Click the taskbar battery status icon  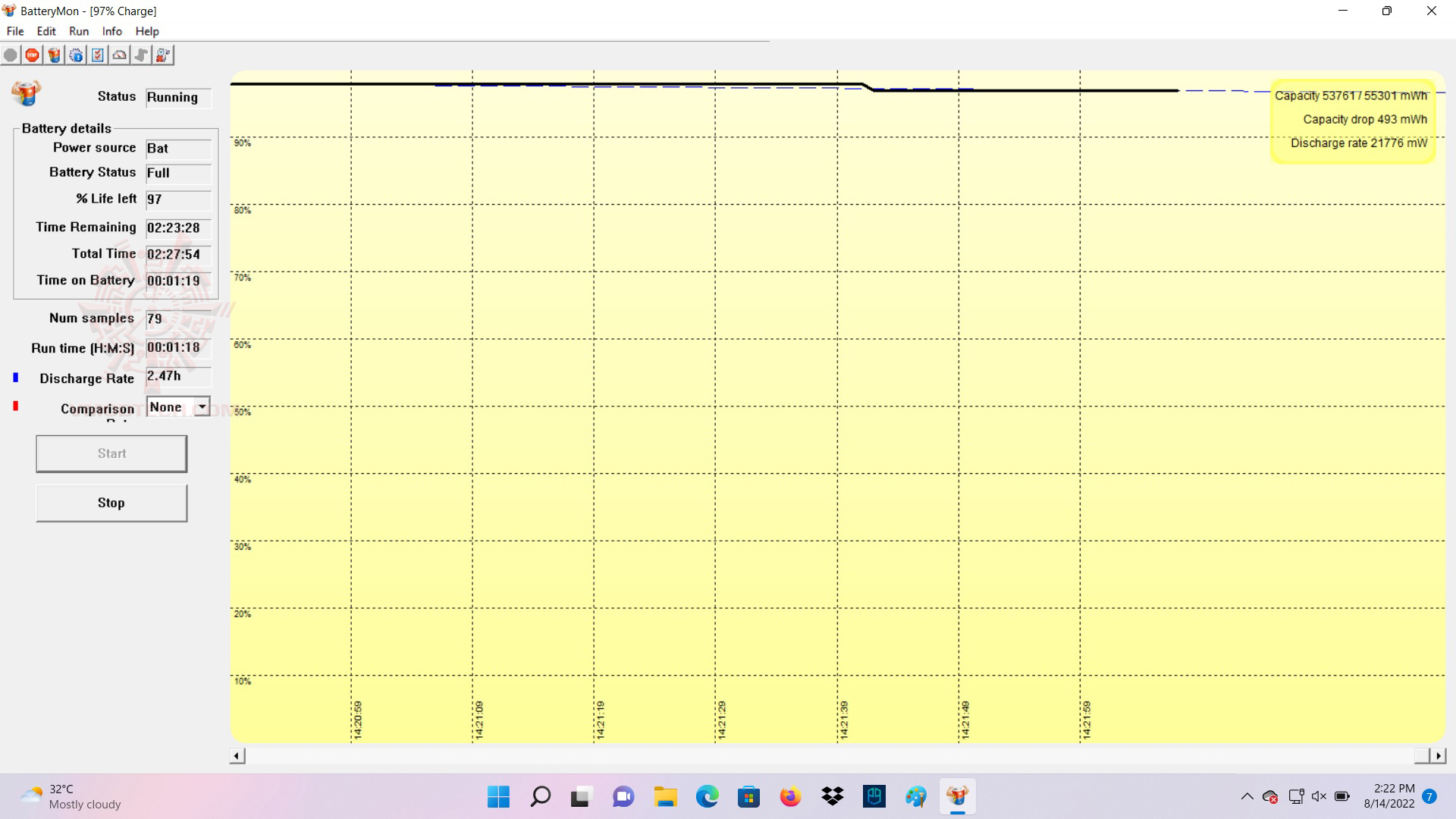[x=1342, y=796]
